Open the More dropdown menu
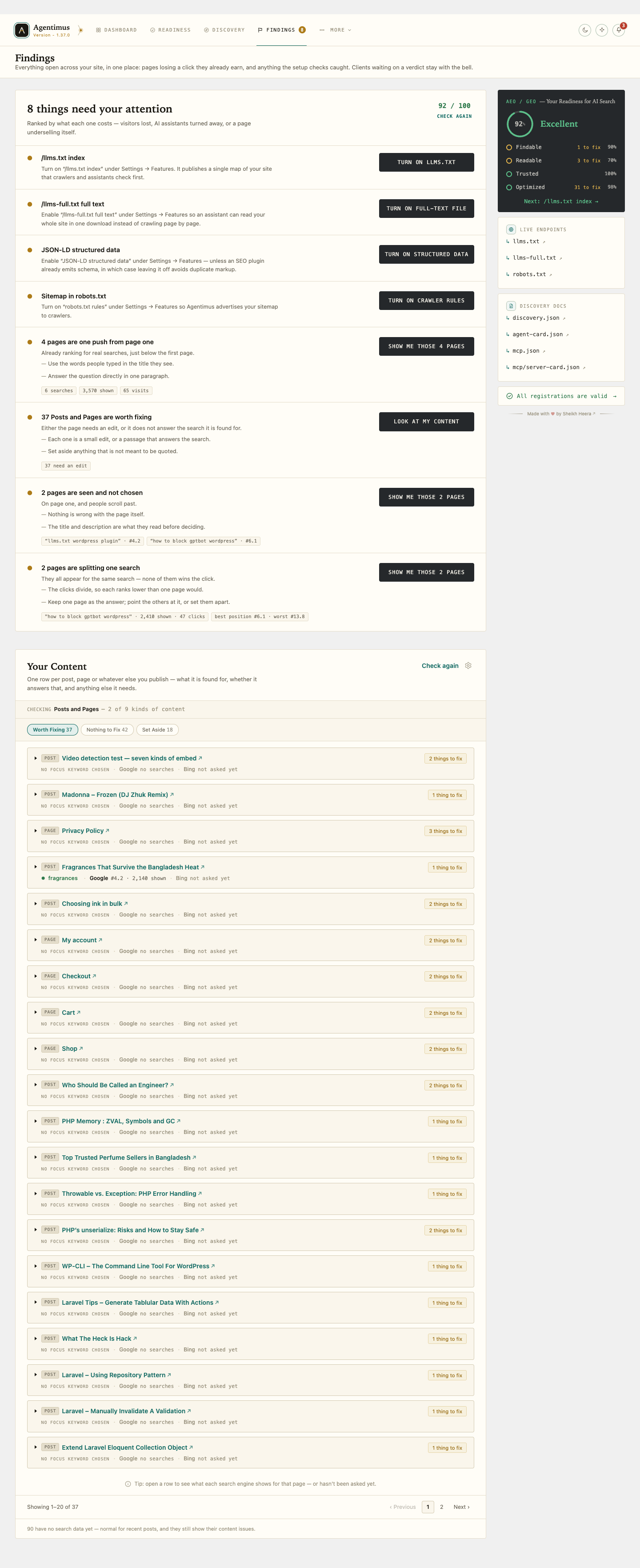Screen dimensions: 640x1568 (x=335, y=30)
